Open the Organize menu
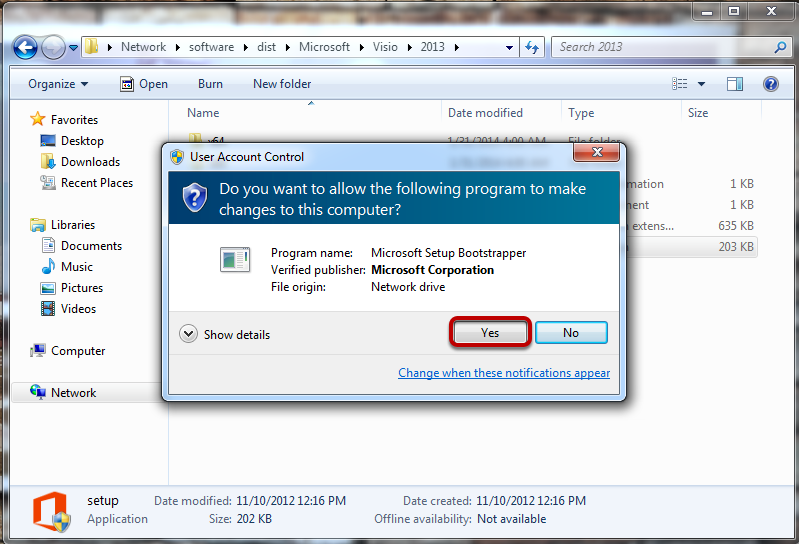 (x=58, y=84)
